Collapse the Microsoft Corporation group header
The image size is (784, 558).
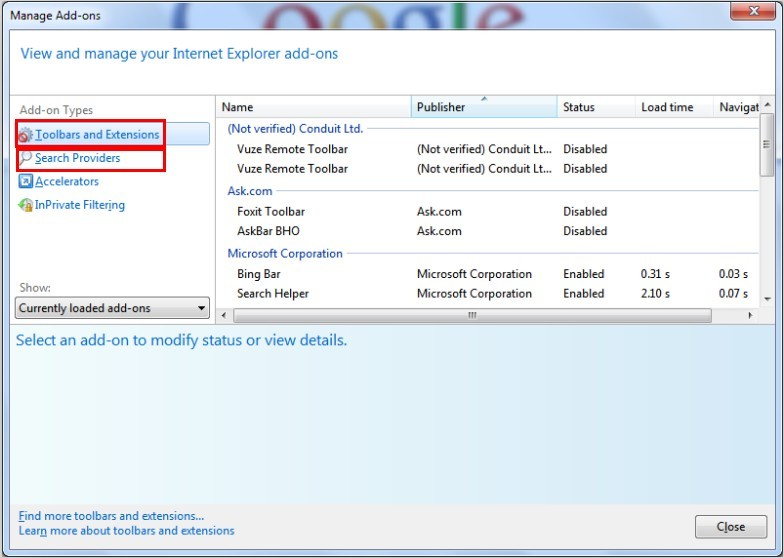pyautogui.click(x=284, y=254)
